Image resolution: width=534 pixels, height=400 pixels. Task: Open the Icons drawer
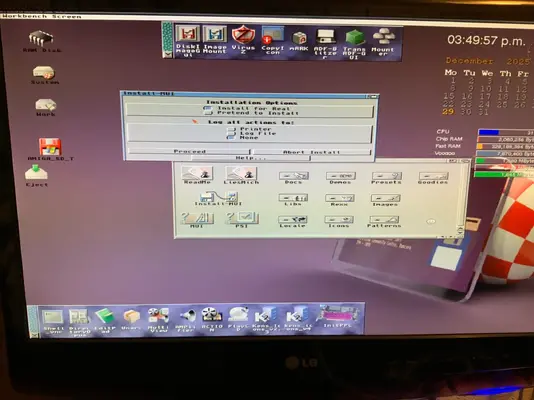click(339, 221)
